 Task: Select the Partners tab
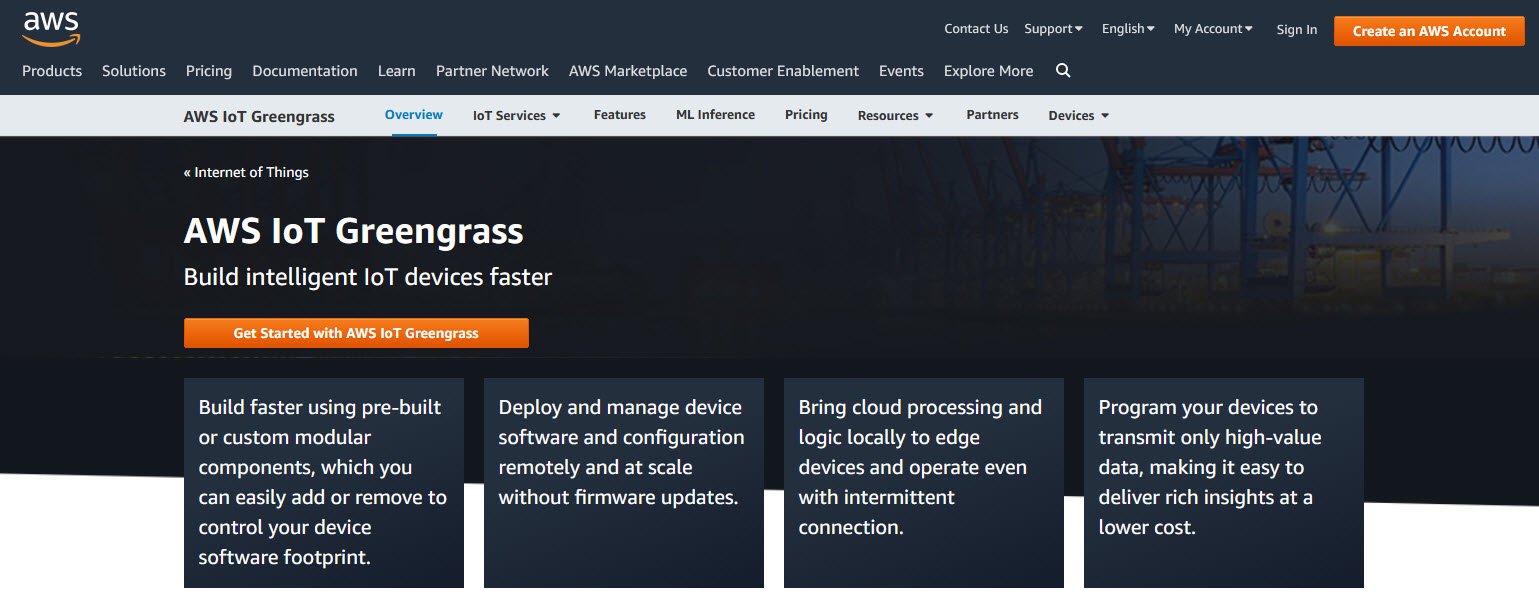(x=992, y=115)
